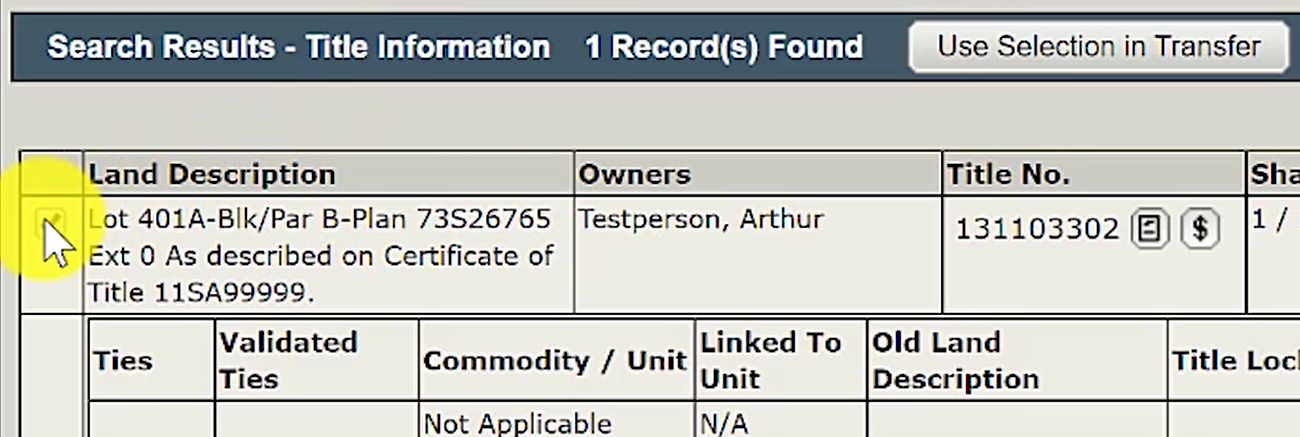Image resolution: width=1300 pixels, height=437 pixels.
Task: Click the Search Results - Title Information heading
Action: point(299,47)
